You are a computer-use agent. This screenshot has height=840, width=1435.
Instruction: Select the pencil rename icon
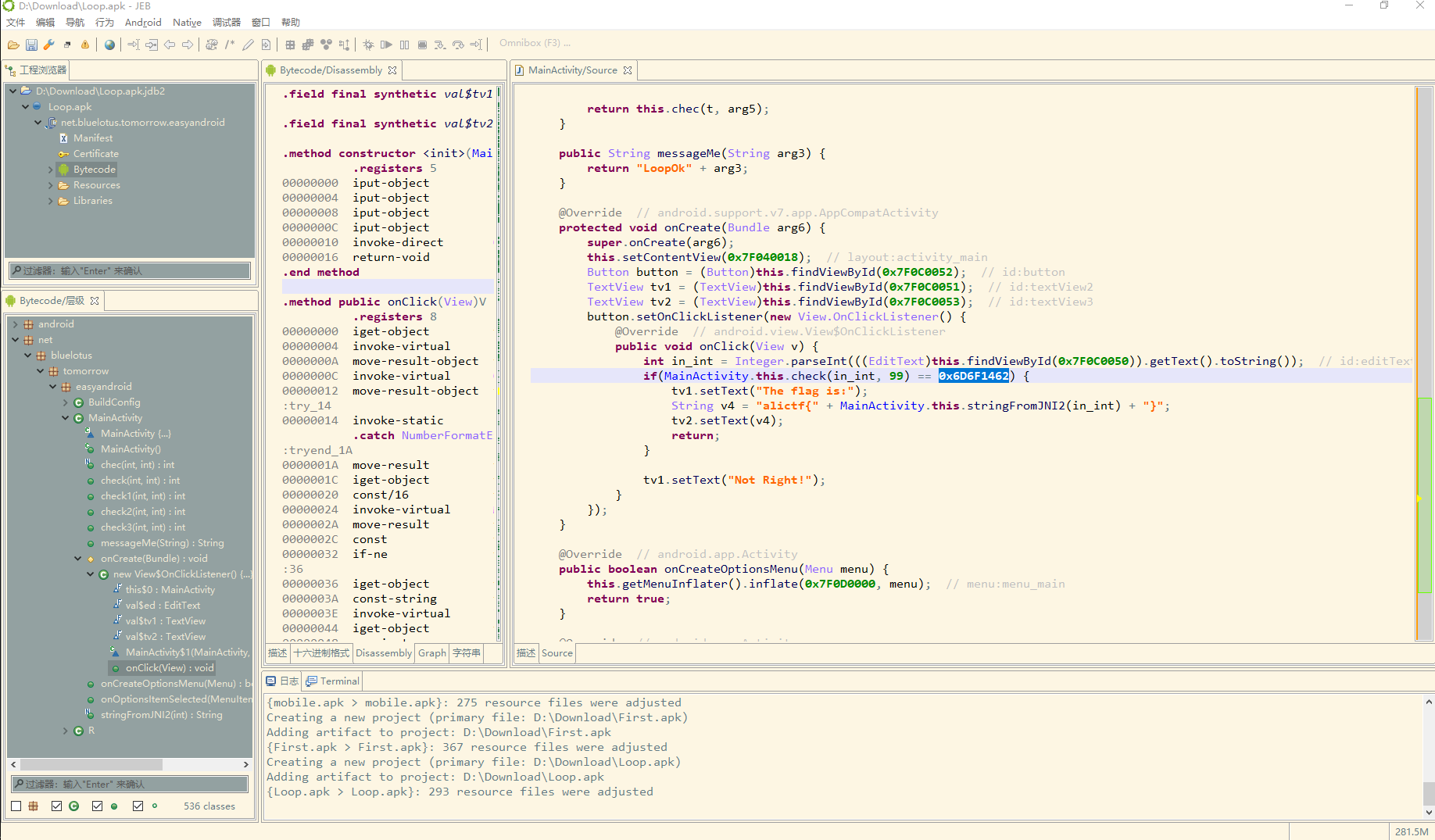point(248,45)
